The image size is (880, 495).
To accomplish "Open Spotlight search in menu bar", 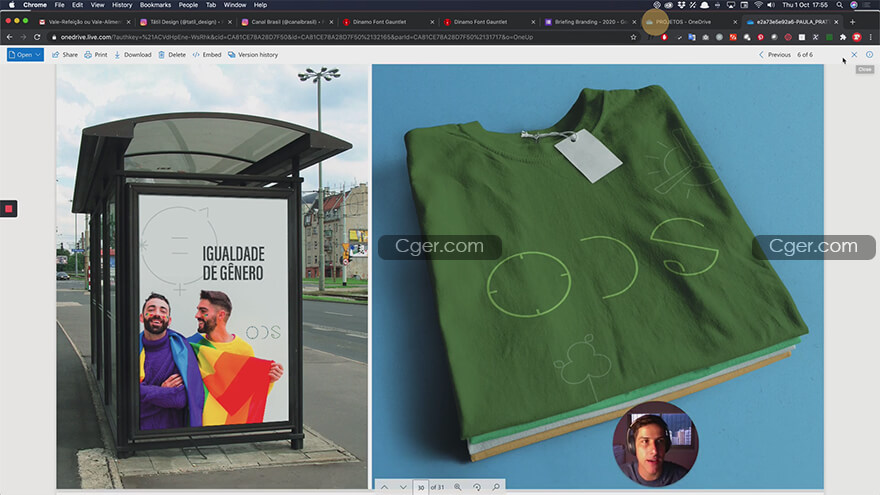I will pyautogui.click(x=840, y=4).
